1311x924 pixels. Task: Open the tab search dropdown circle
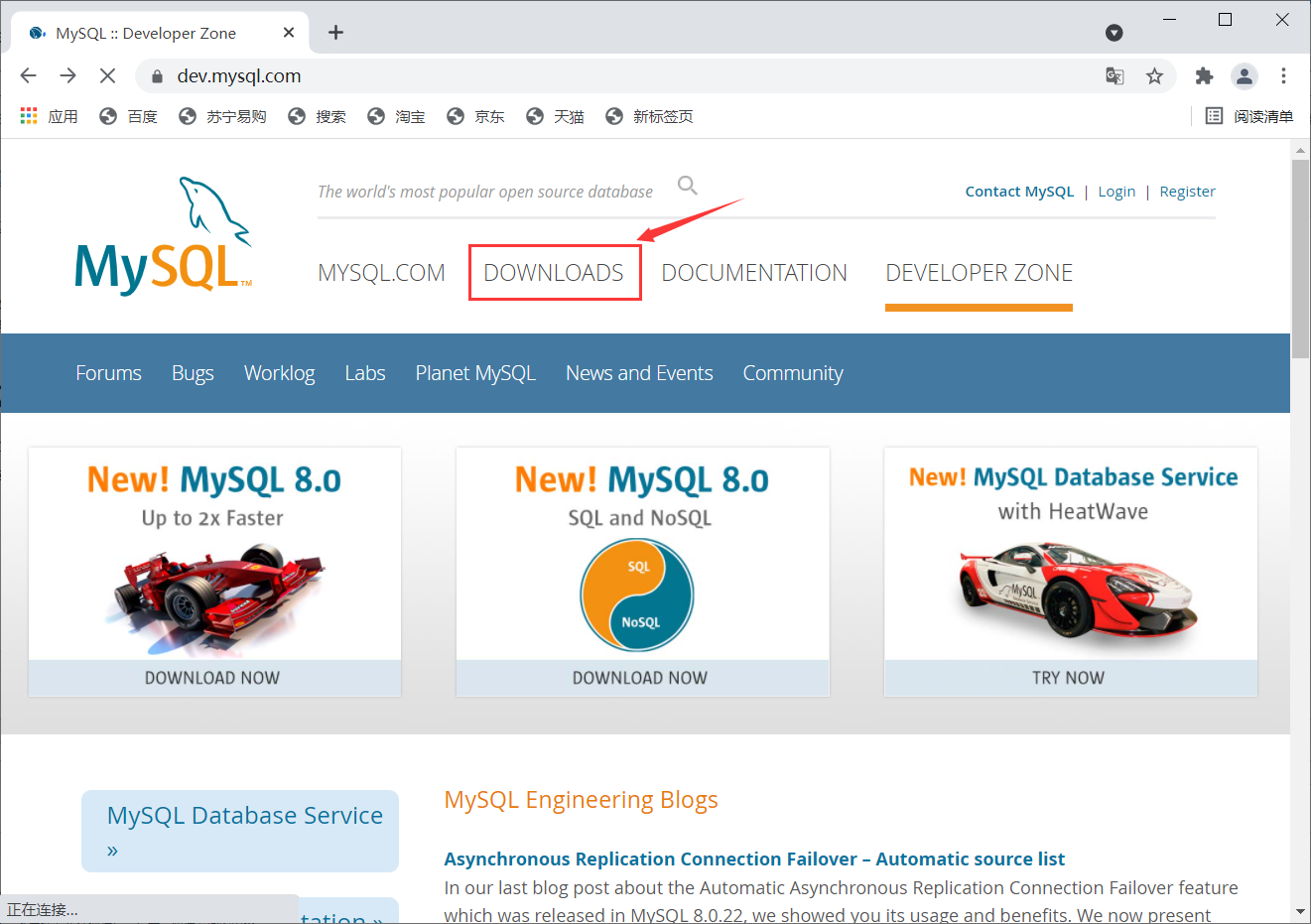pos(1114,33)
